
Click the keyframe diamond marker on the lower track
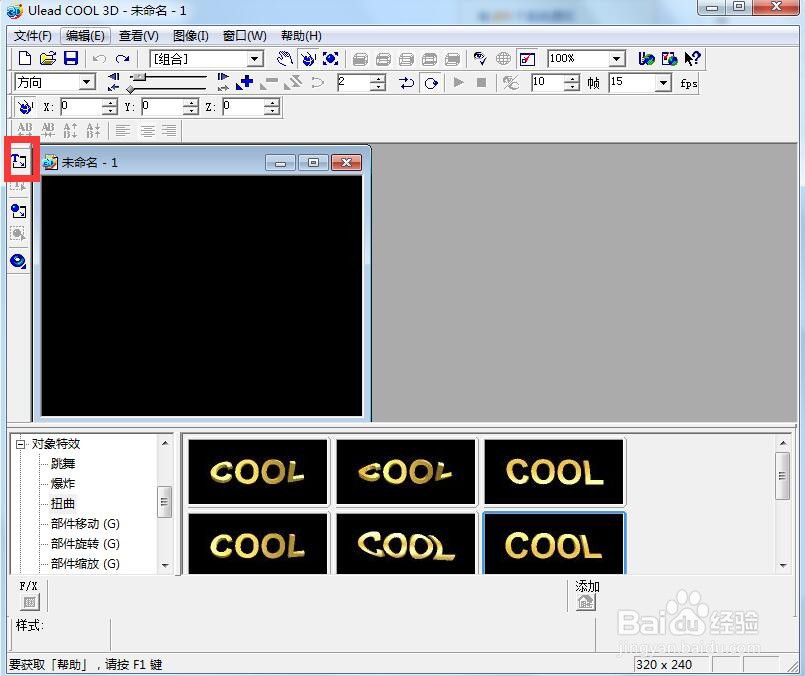130,89
